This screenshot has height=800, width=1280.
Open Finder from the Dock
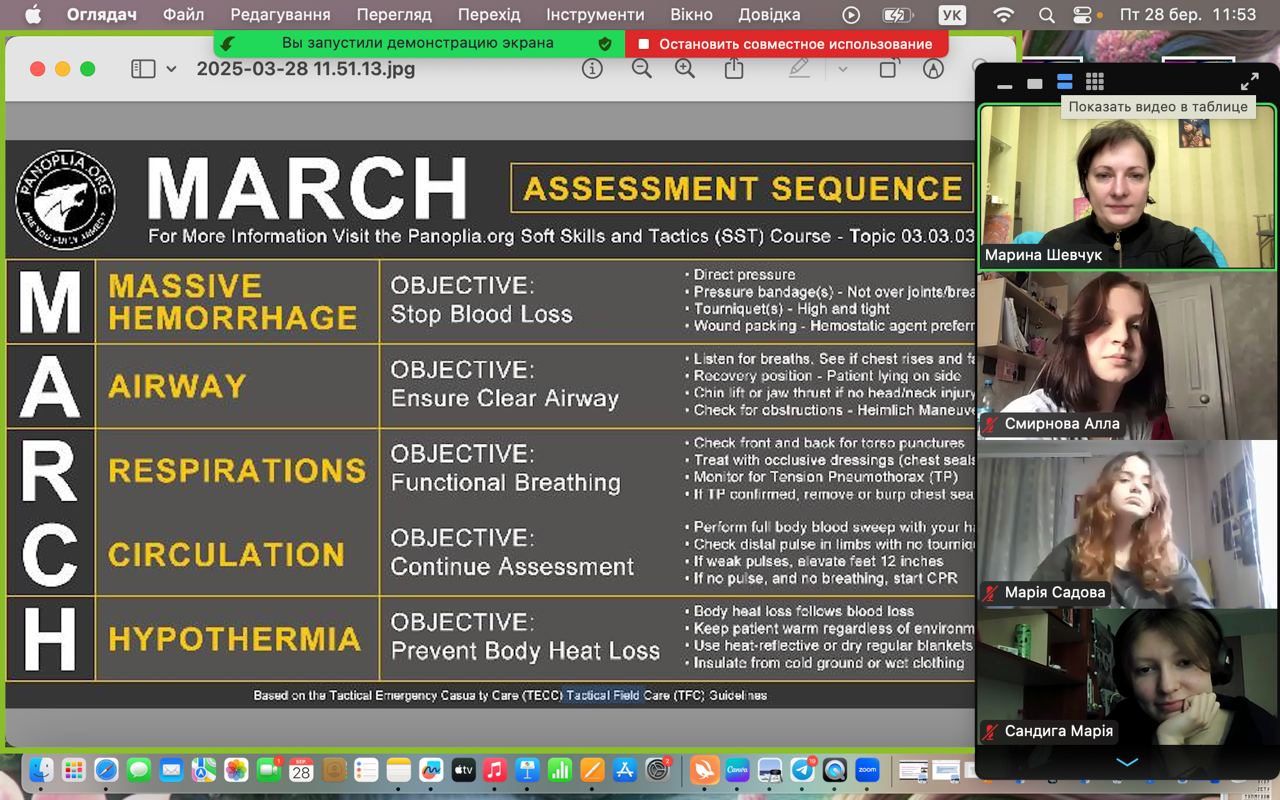(x=41, y=770)
